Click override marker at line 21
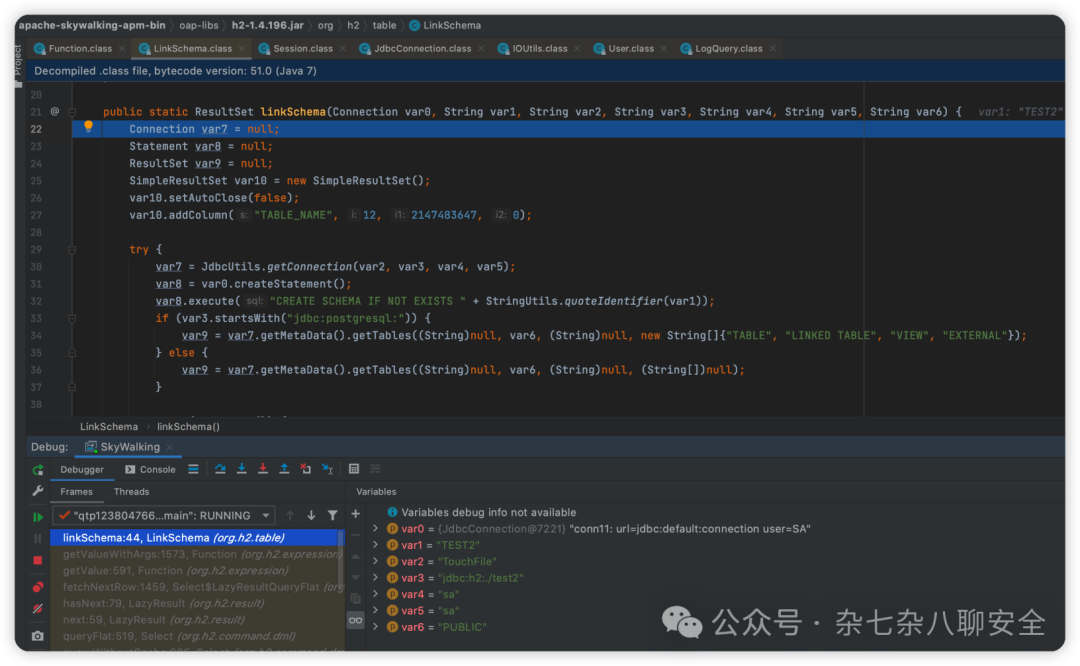Image resolution: width=1080 pixels, height=666 pixels. click(x=54, y=112)
